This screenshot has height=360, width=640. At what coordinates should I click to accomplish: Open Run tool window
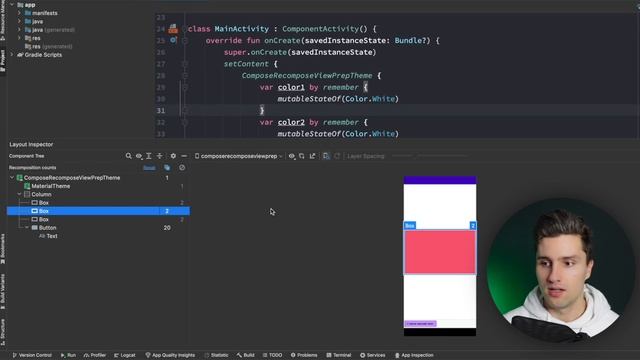(68, 355)
